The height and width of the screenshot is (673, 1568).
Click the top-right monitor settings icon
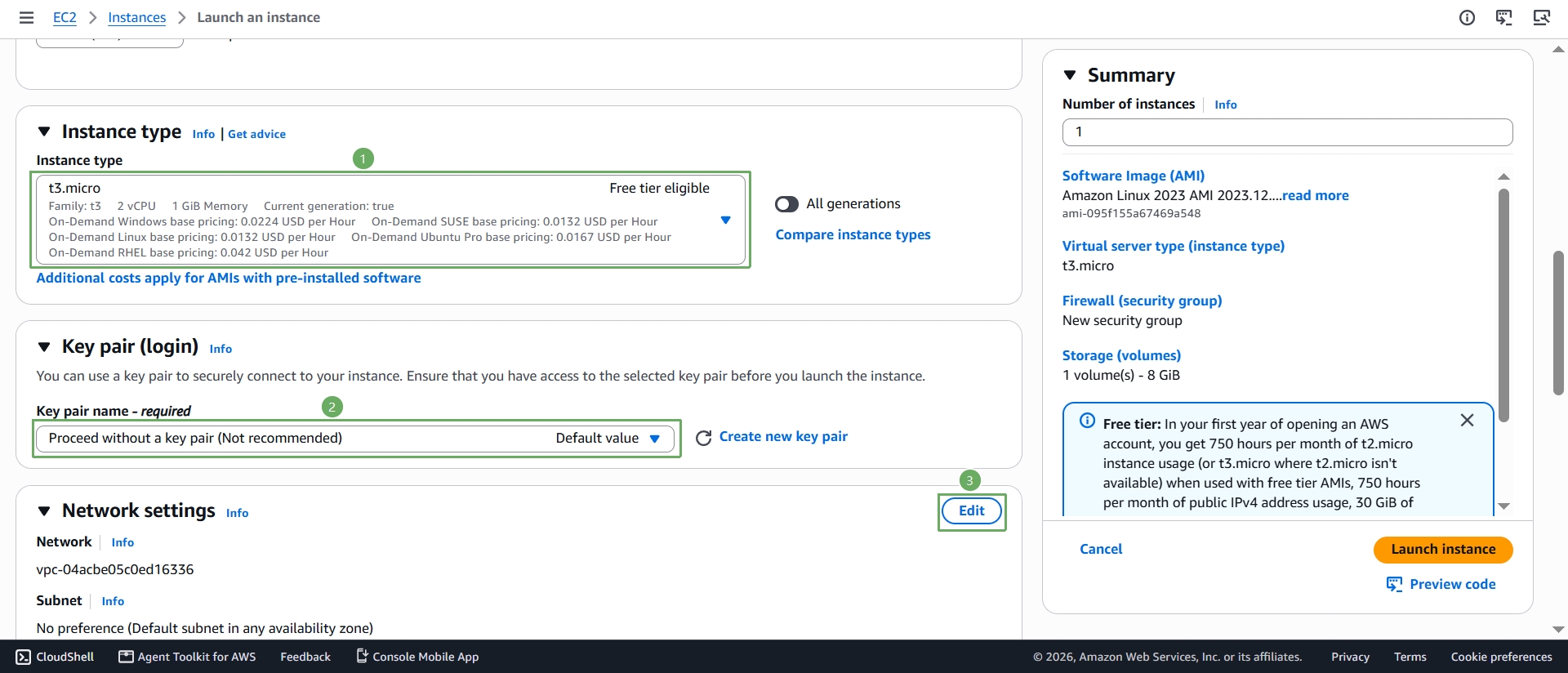click(x=1541, y=17)
